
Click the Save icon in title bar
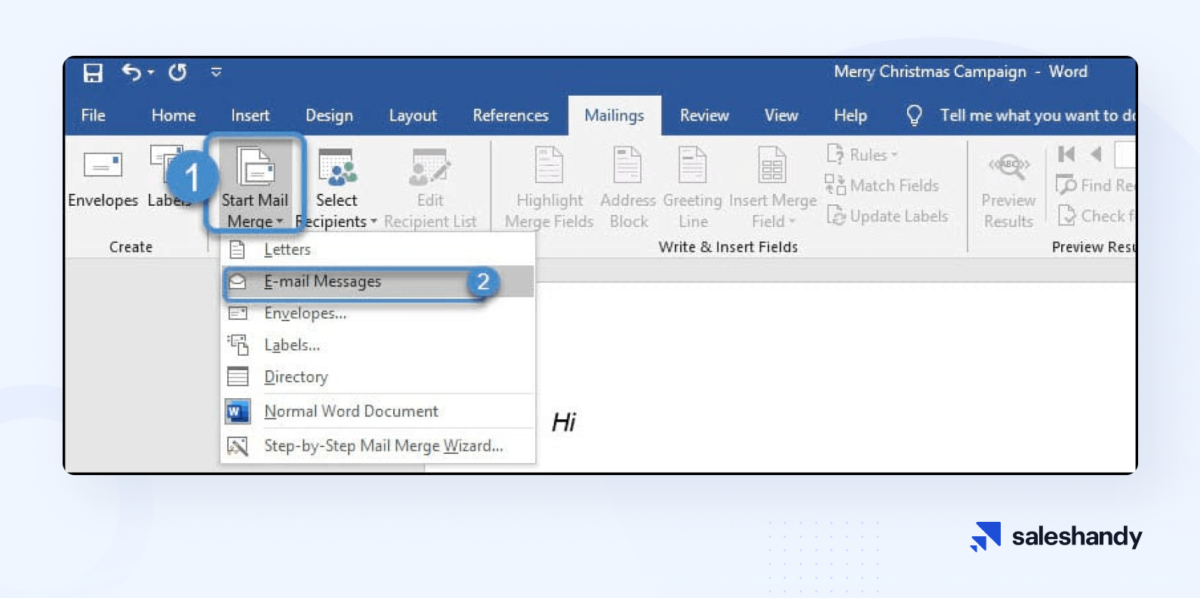tap(93, 72)
